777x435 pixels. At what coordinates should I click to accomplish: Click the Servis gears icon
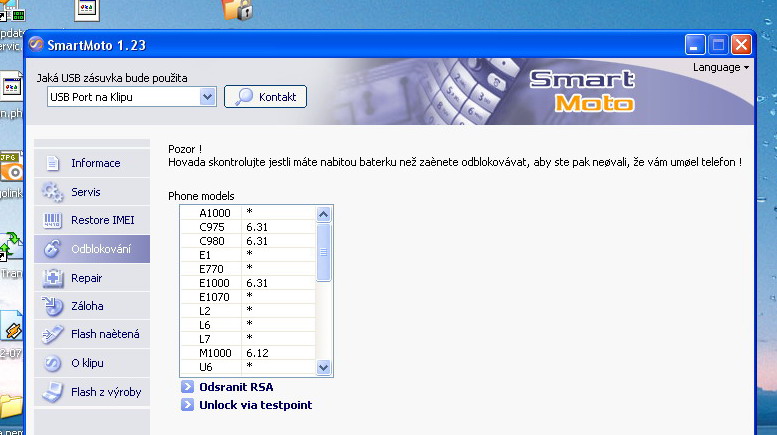(52, 192)
